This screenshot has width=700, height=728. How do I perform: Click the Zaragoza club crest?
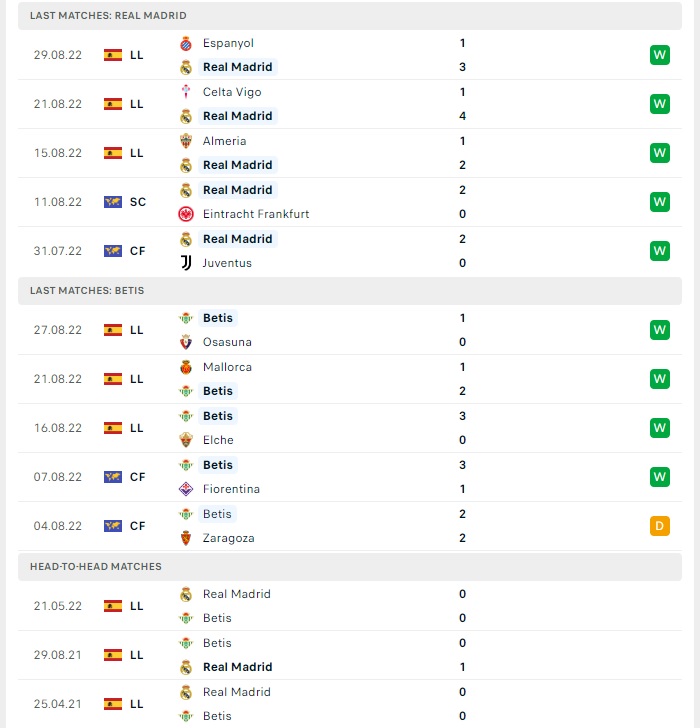tap(186, 538)
